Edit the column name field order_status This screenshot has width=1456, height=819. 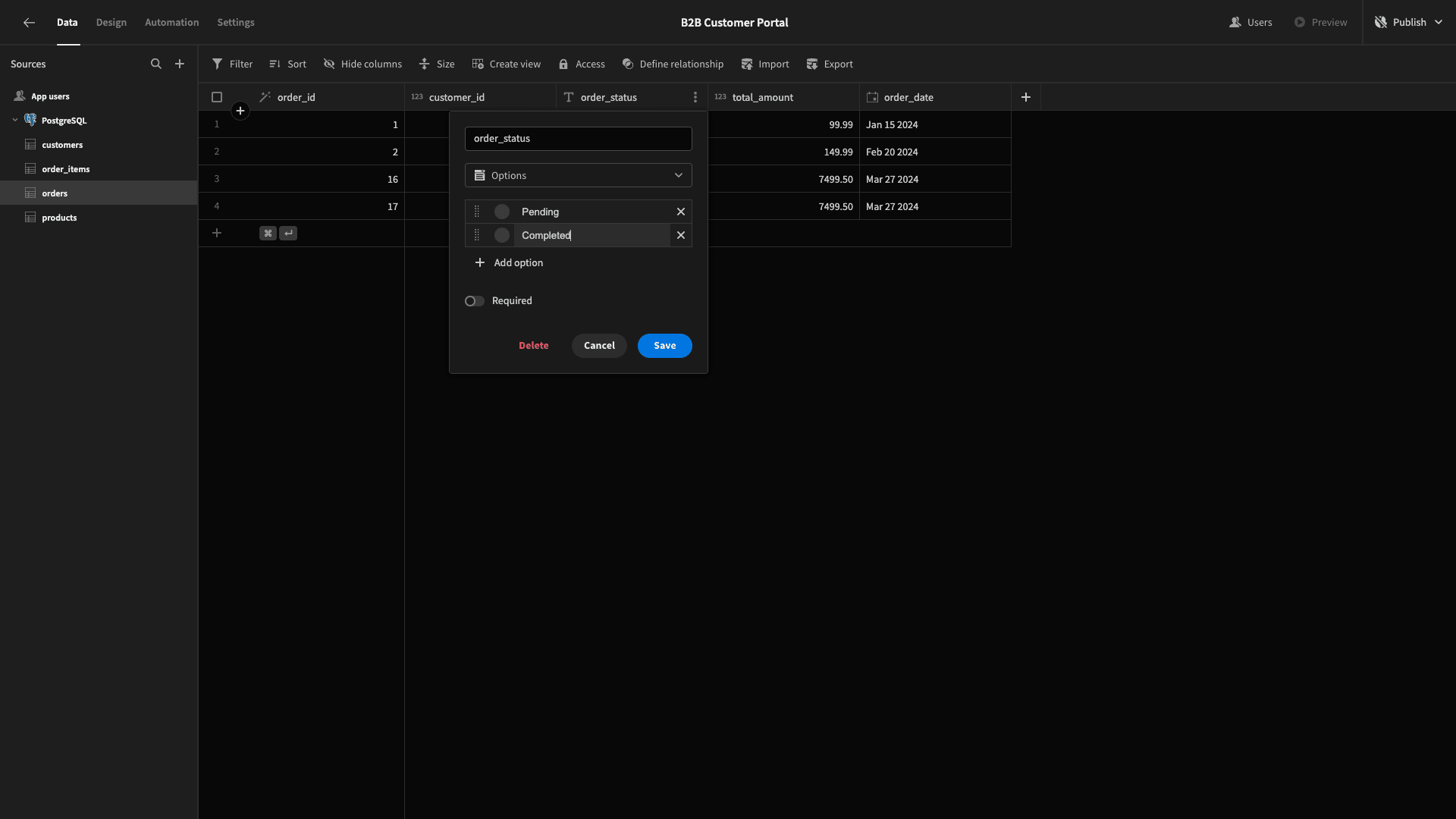579,139
